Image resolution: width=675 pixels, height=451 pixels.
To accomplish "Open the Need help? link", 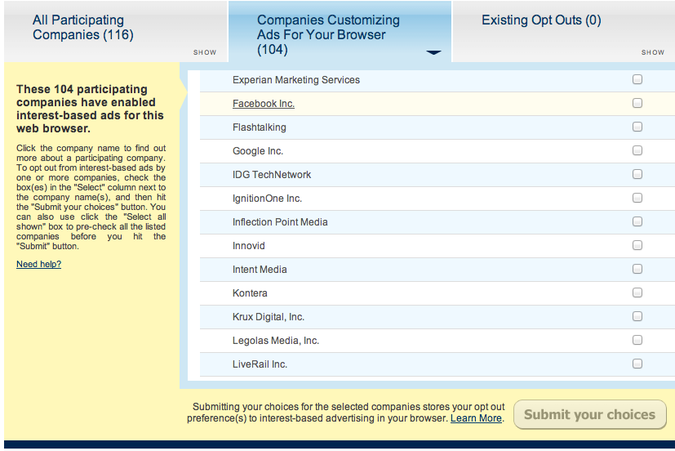I will pyautogui.click(x=39, y=264).
